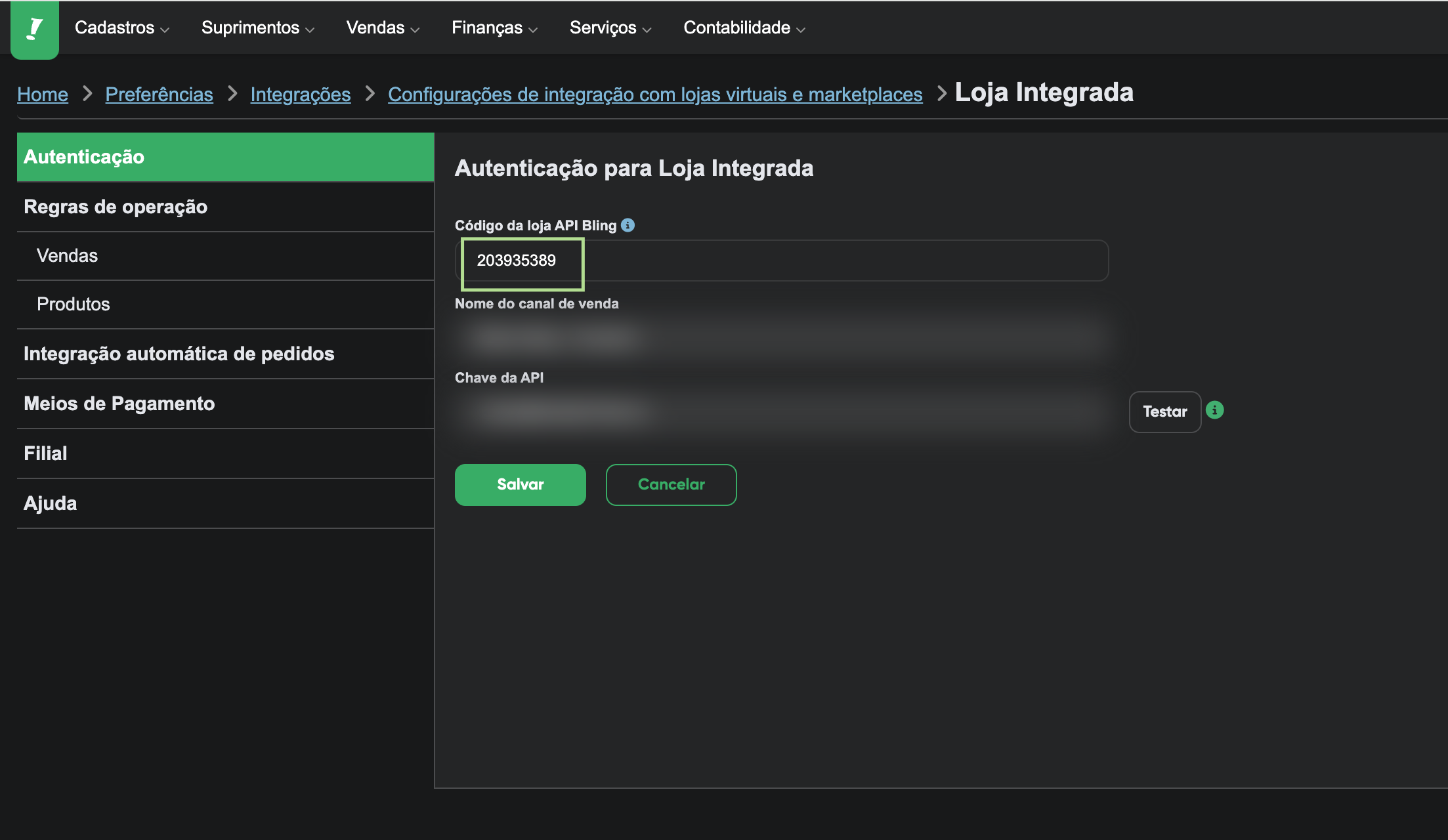This screenshot has width=1448, height=840.
Task: Click the Loja Integrada page title
Action: point(1044,93)
